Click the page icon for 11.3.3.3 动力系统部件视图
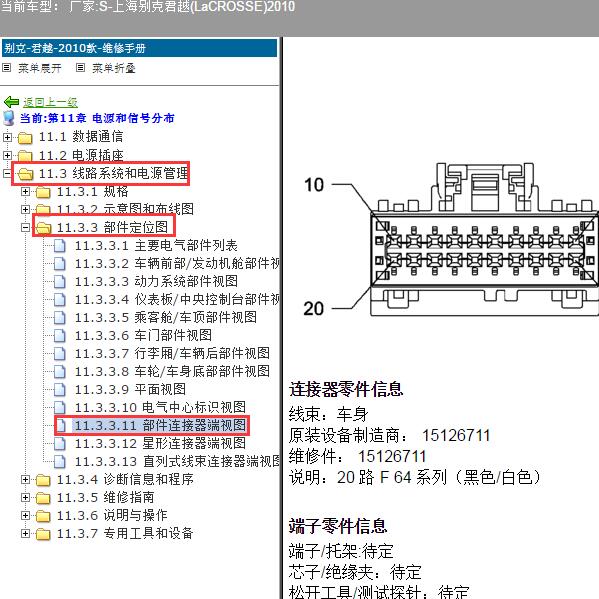Viewport: 599px width, 599px height. coord(60,282)
